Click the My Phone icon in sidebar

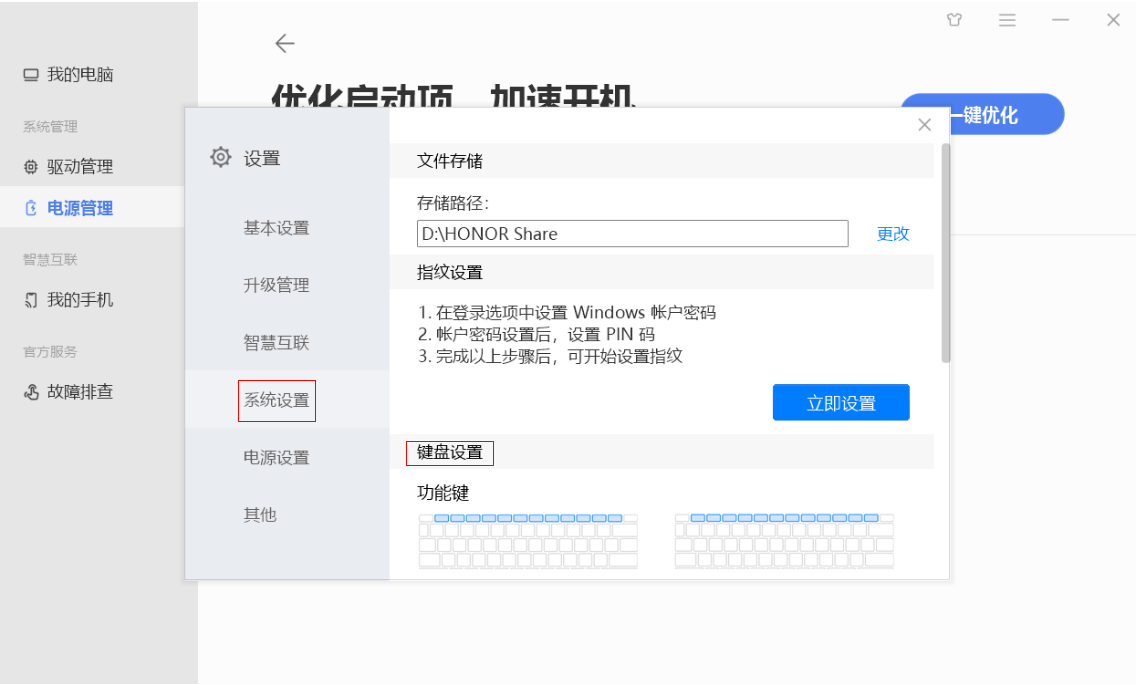pos(31,300)
